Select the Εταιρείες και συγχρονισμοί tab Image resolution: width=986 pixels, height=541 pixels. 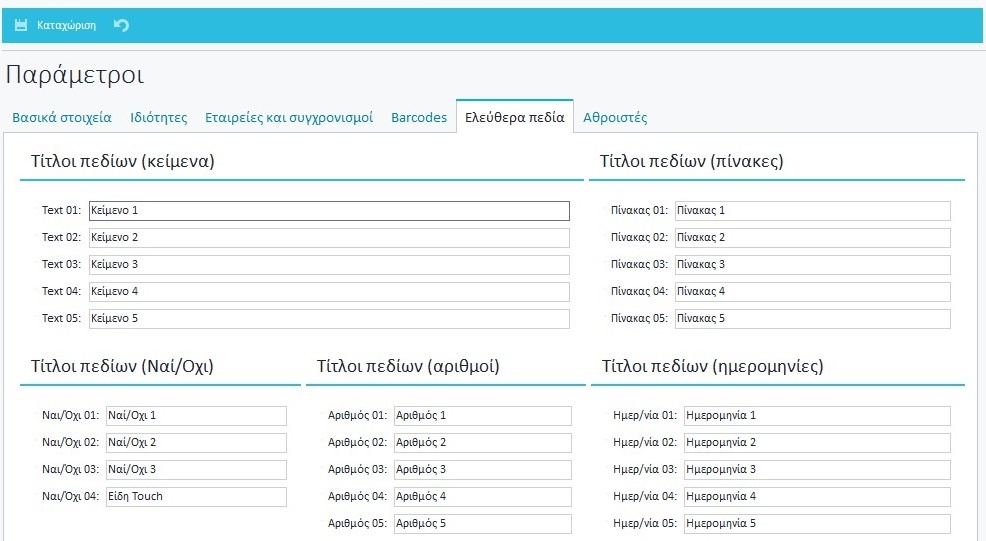pos(289,117)
